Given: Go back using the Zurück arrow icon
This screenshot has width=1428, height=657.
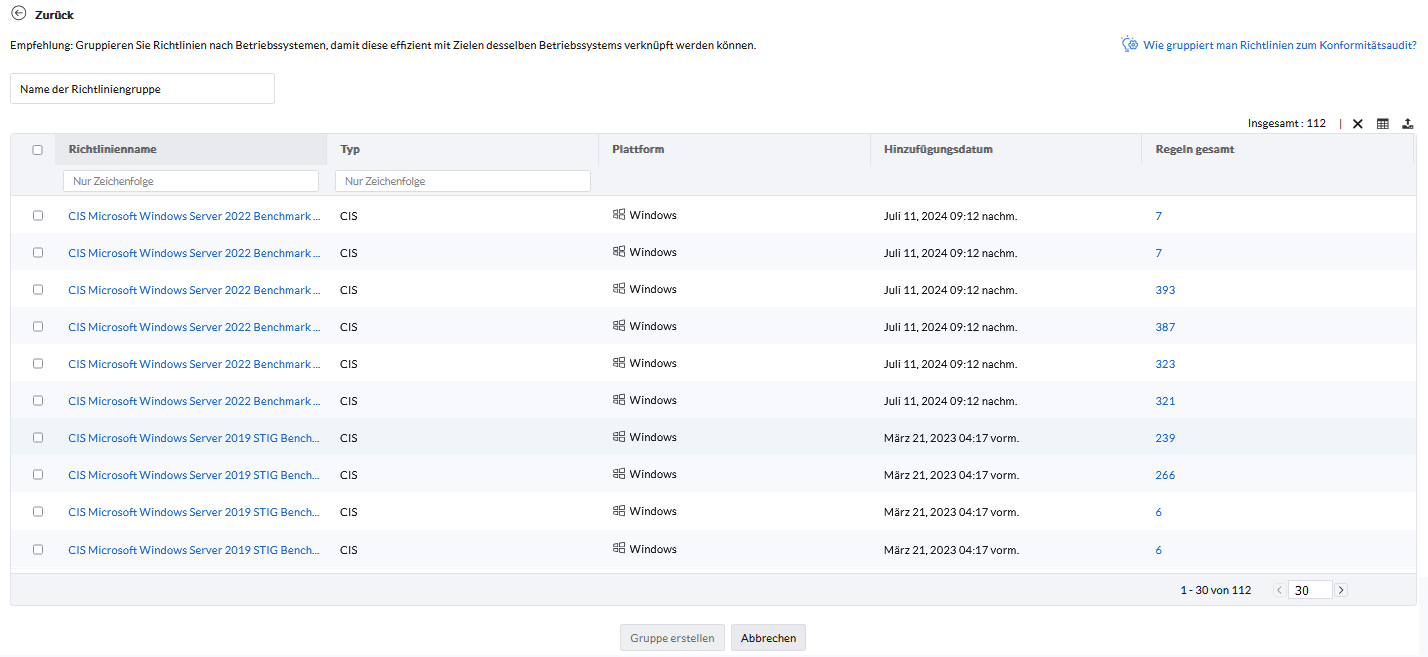Looking at the screenshot, I should point(18,14).
